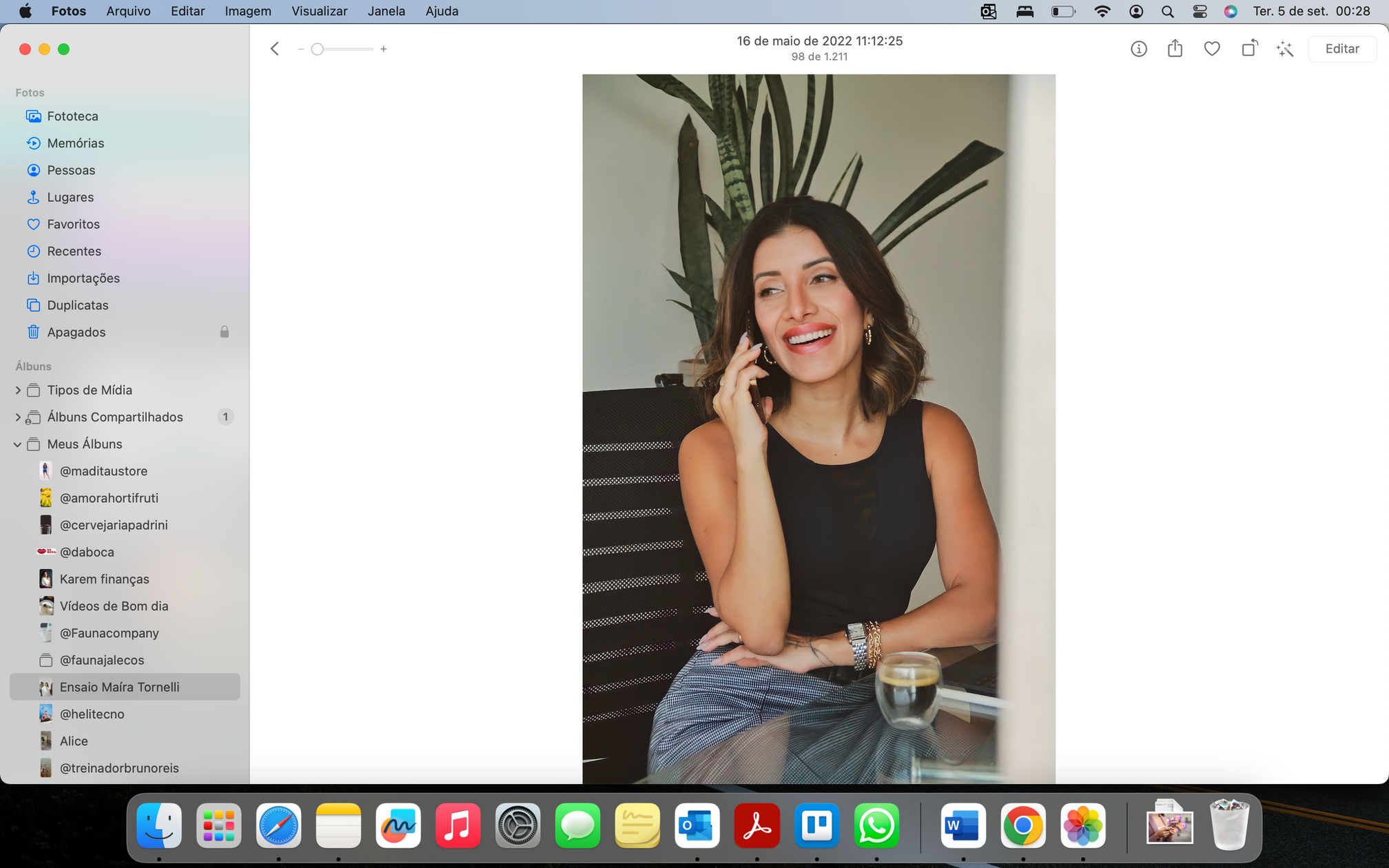The width and height of the screenshot is (1389, 868).
Task: Go back with the left chevron arrow
Action: click(x=274, y=49)
